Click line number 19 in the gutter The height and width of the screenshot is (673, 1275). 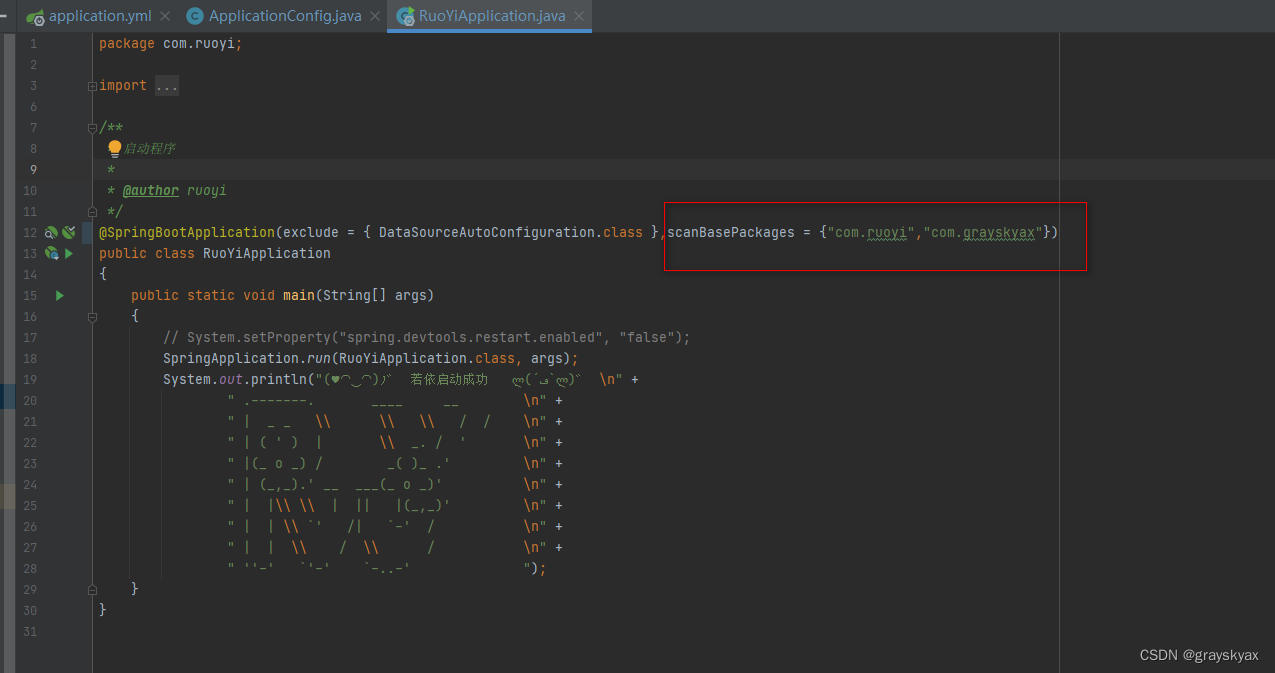30,379
